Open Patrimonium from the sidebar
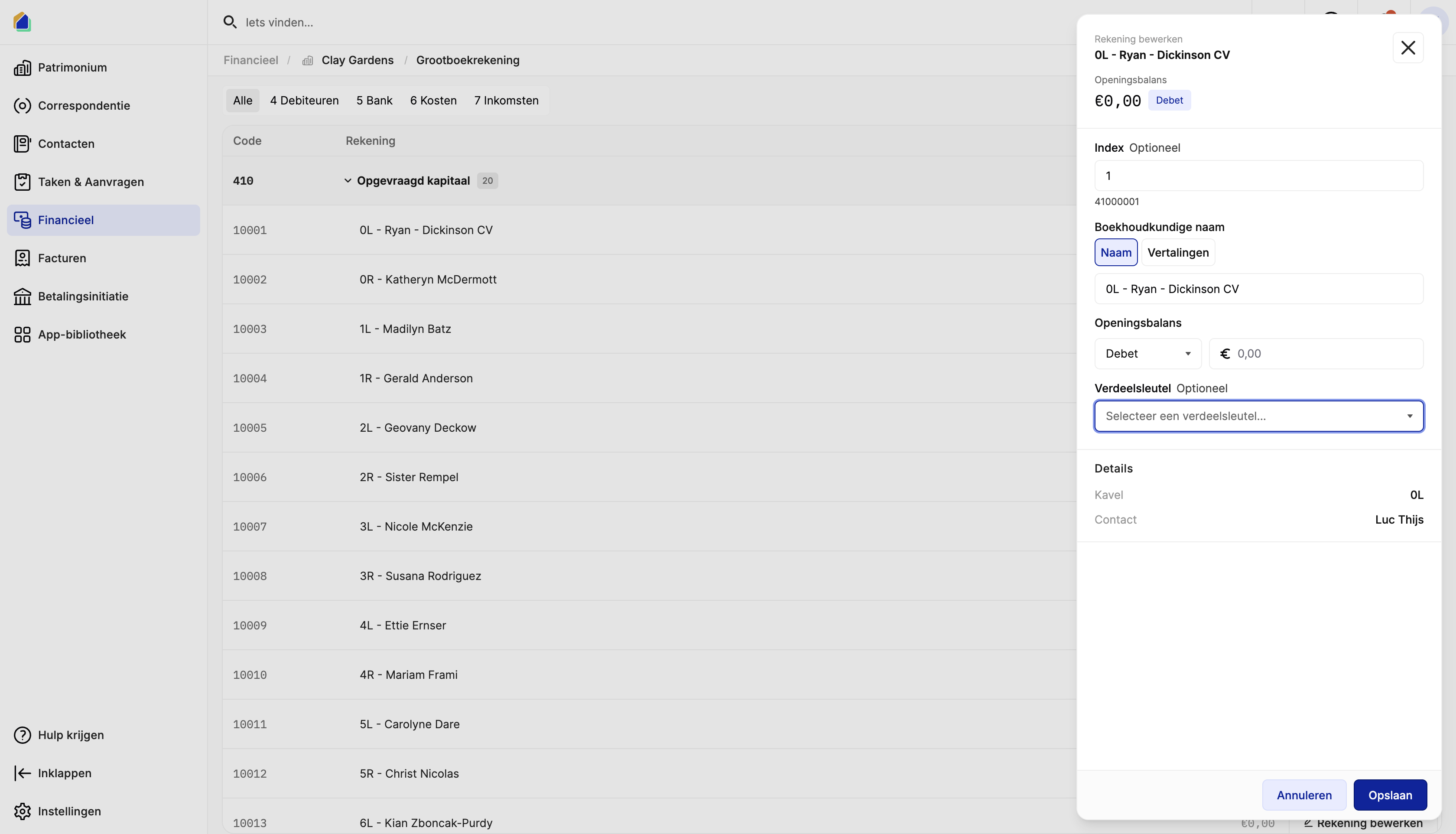The width and height of the screenshot is (1456, 834). coord(104,68)
